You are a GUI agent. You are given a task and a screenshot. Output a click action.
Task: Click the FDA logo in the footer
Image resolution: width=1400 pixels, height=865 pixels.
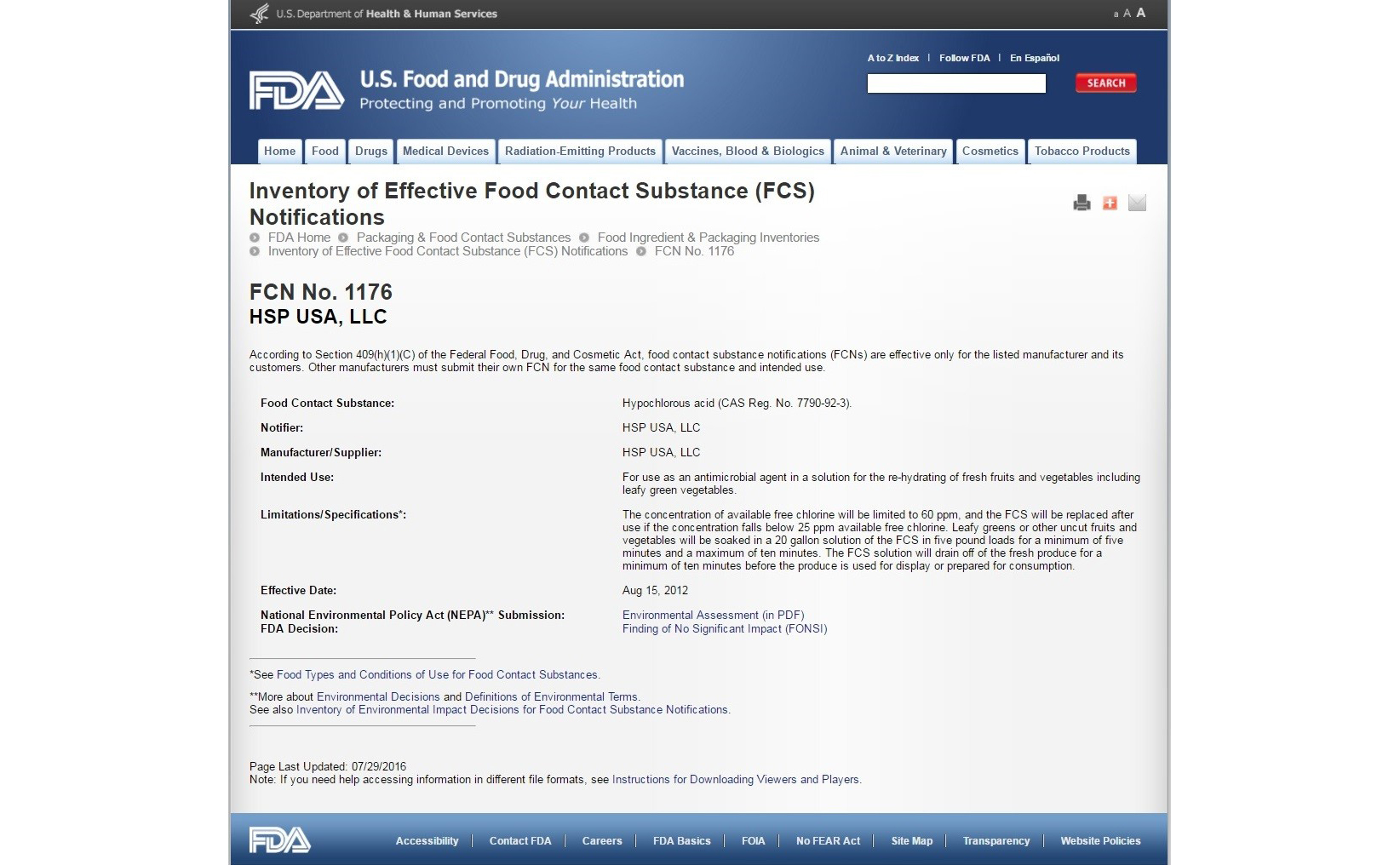tap(279, 840)
